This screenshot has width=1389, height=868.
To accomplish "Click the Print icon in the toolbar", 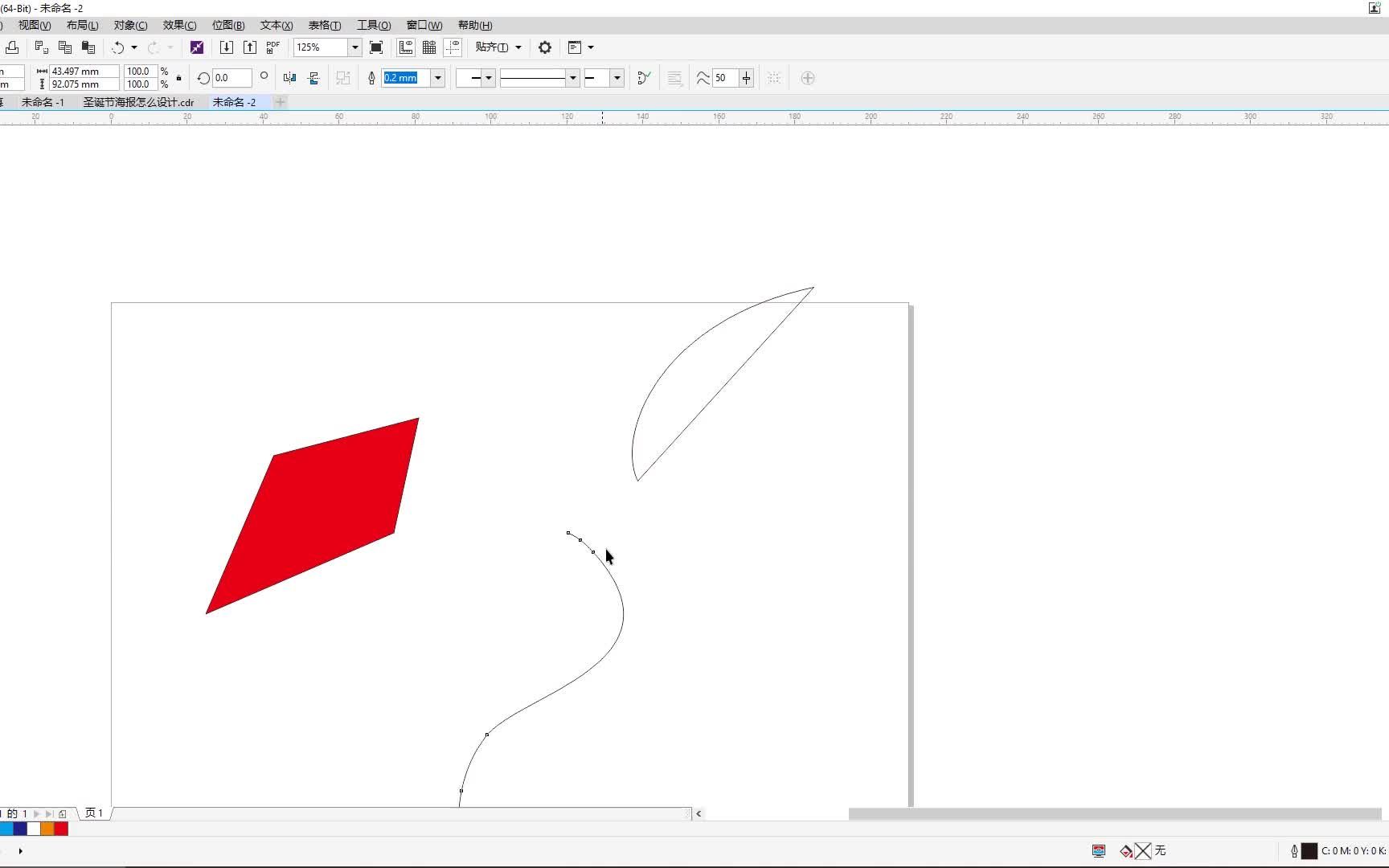I will pos(12,47).
